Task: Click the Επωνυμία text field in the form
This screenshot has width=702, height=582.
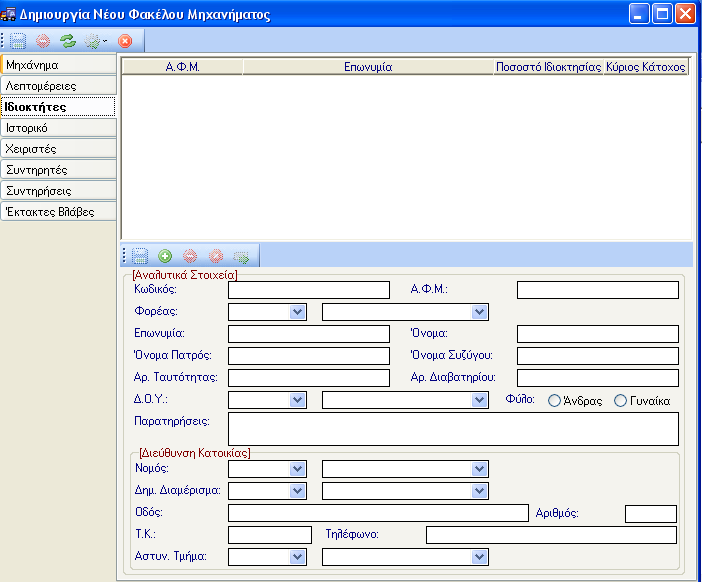Action: point(309,334)
